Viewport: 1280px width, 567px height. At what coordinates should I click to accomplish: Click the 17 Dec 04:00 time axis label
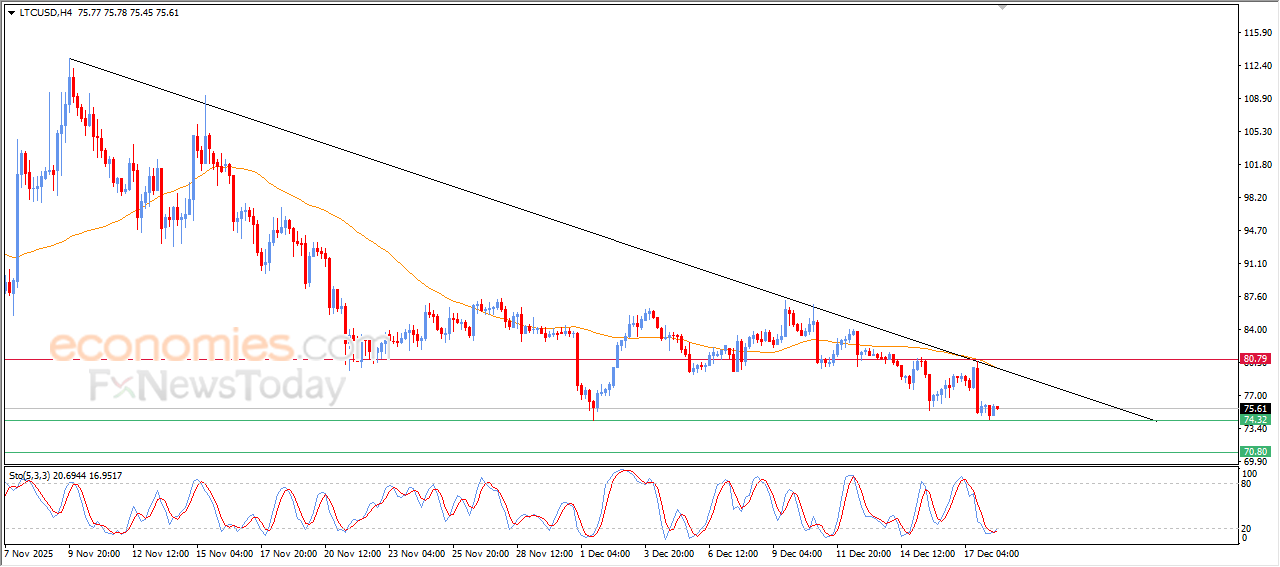coord(991,553)
